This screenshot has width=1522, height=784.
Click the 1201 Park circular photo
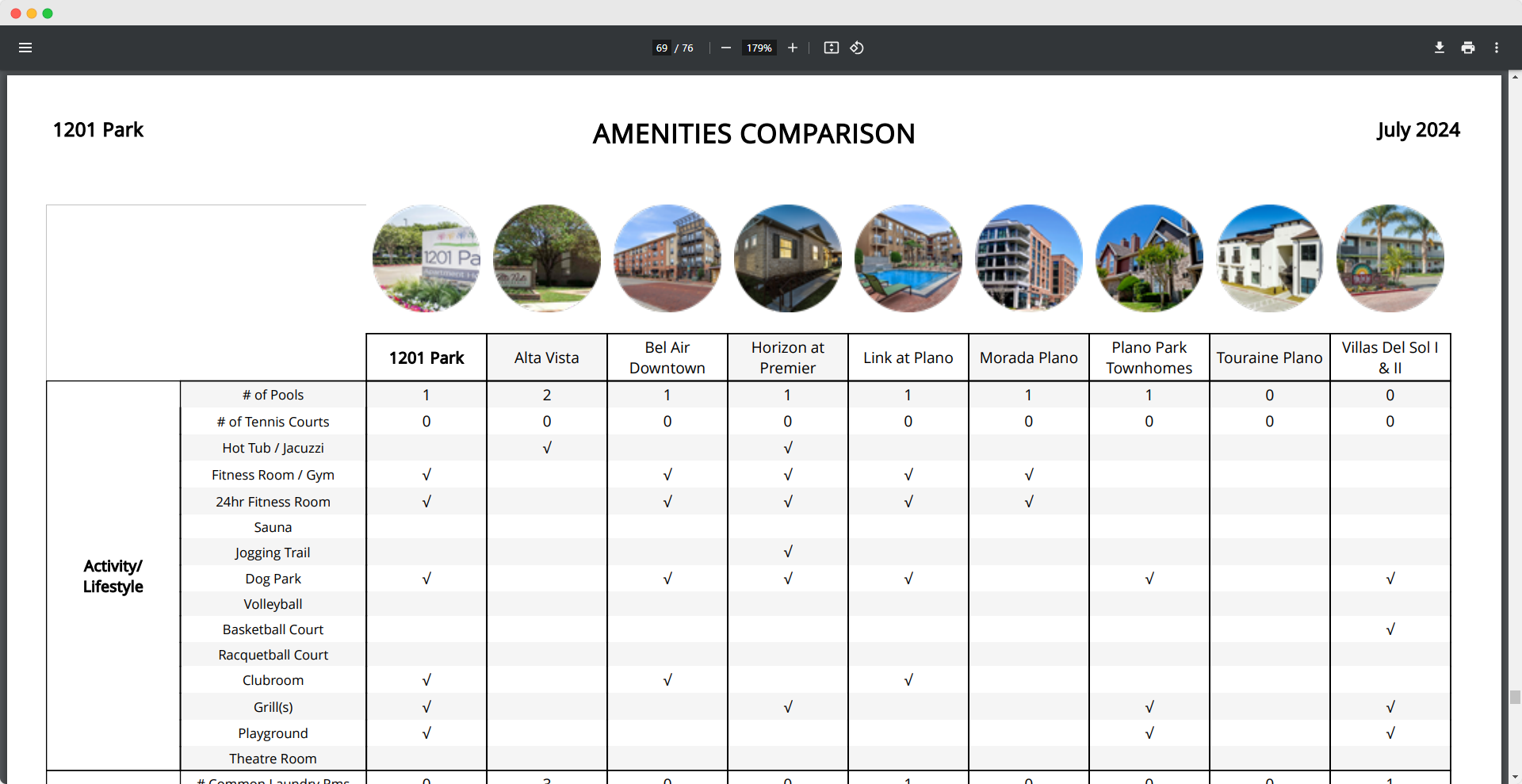click(x=426, y=258)
